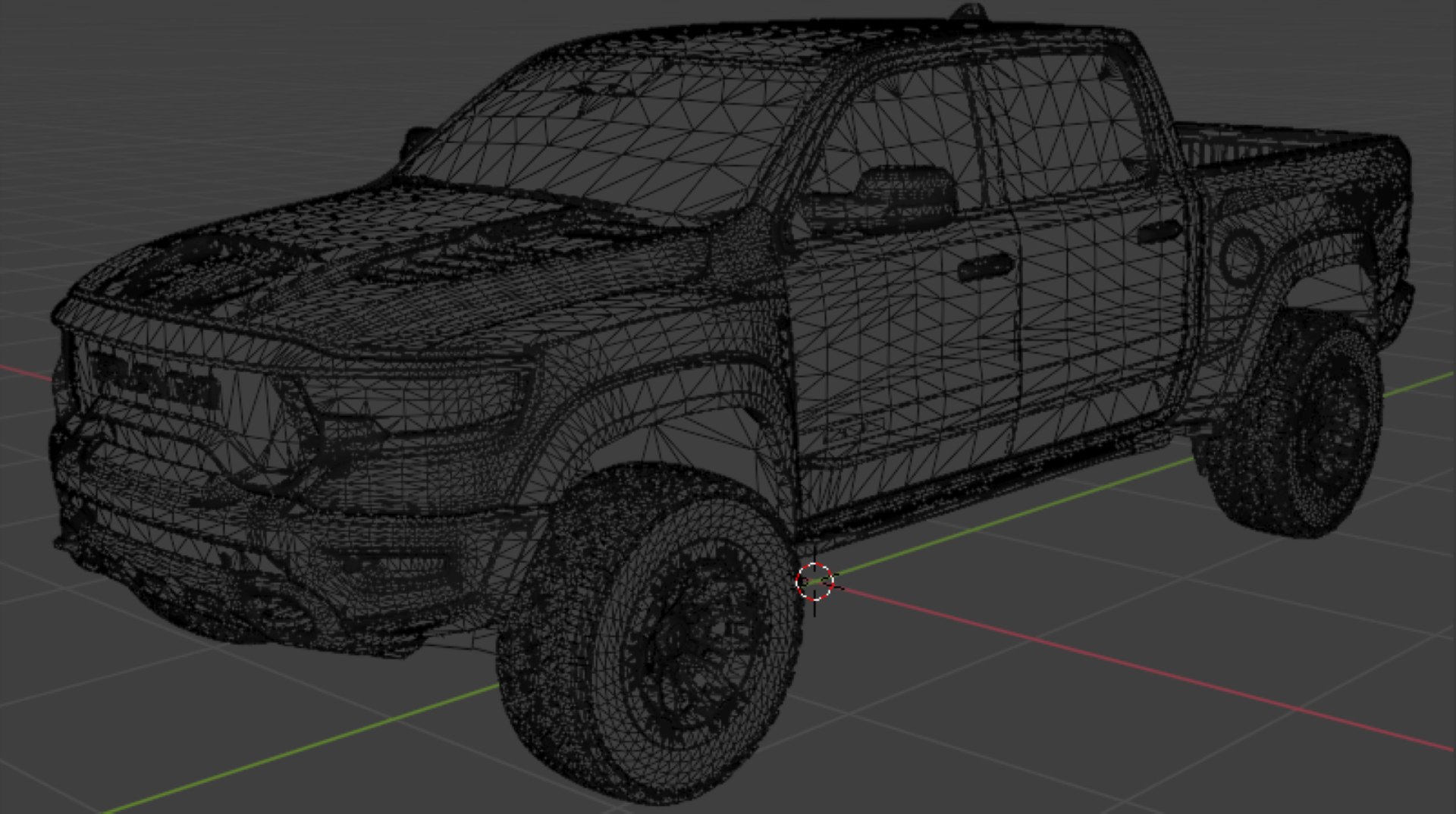Click the 3D cursor crosshair at the origin

(x=815, y=582)
